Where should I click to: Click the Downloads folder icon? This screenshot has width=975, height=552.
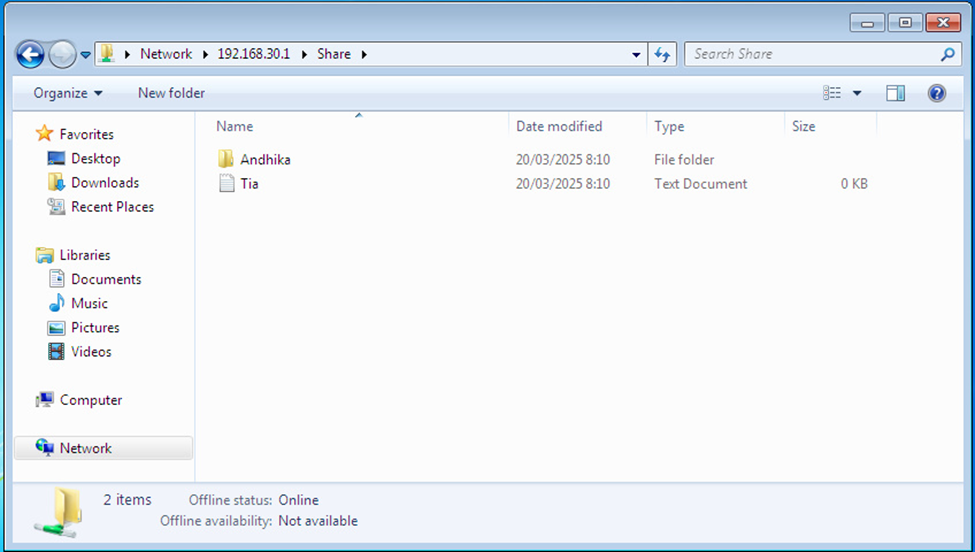click(x=56, y=182)
